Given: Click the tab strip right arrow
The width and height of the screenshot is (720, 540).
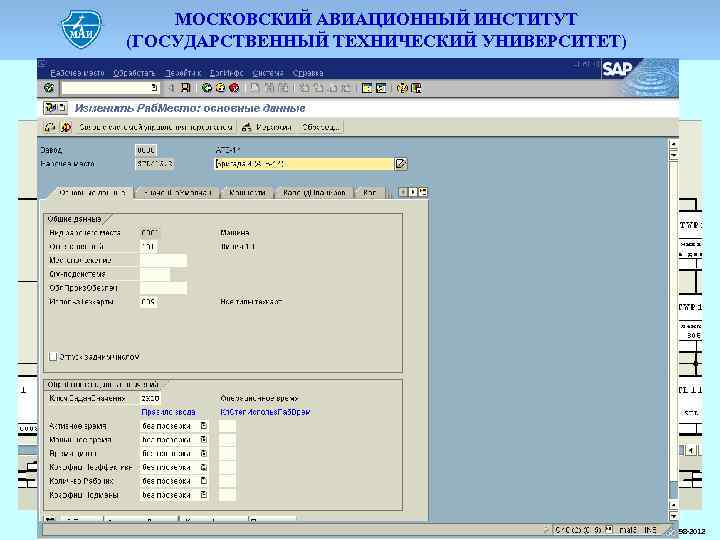Looking at the screenshot, I should [412, 192].
